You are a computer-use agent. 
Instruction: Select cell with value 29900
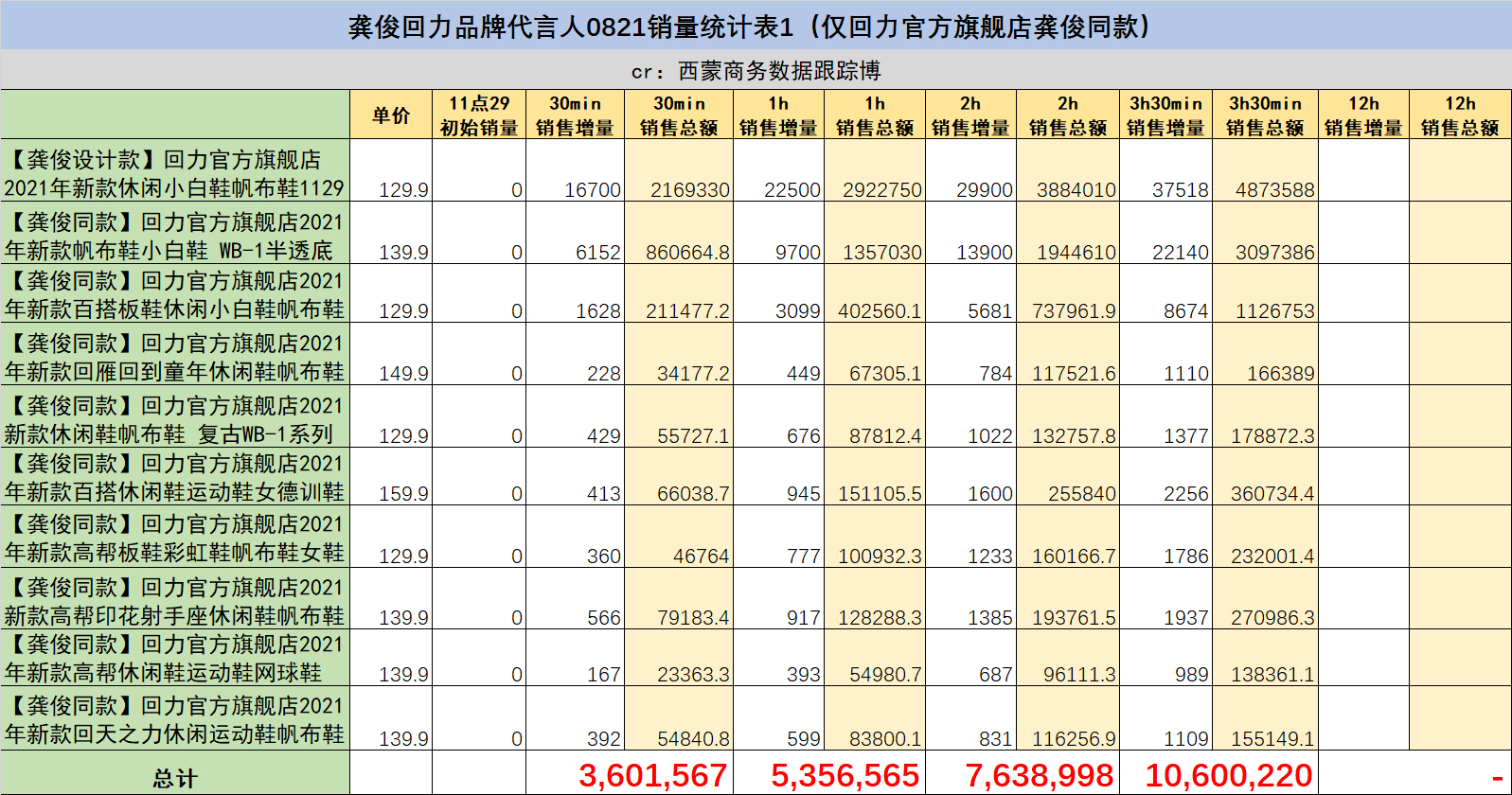970,170
